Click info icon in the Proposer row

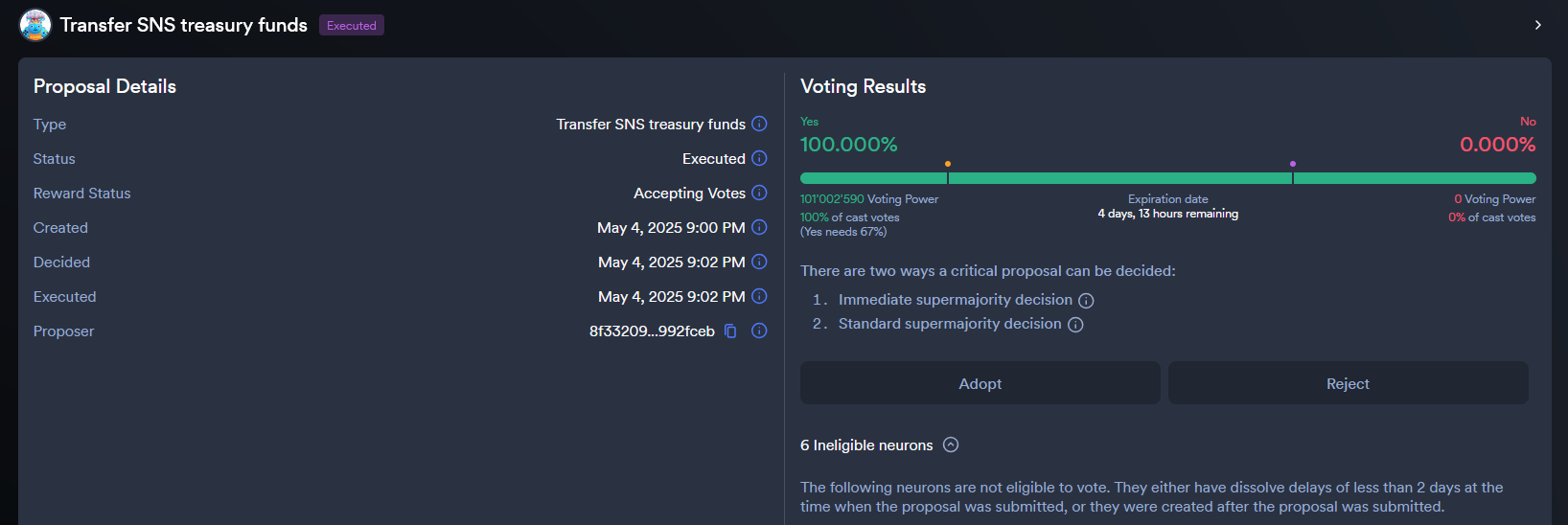coord(759,331)
